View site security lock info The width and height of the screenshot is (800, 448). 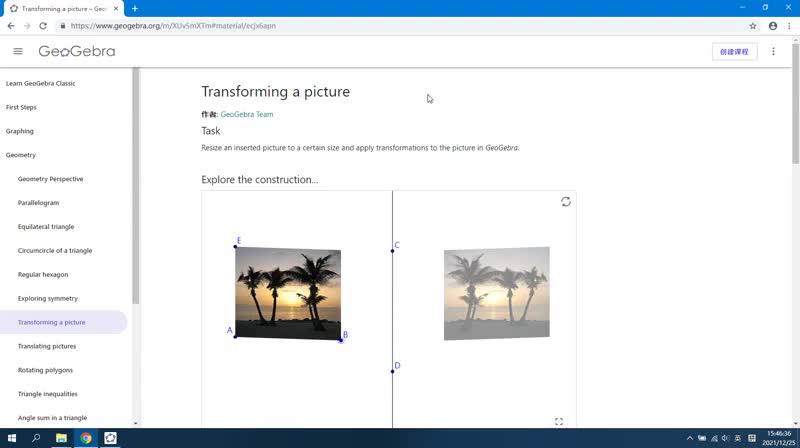(x=63, y=26)
